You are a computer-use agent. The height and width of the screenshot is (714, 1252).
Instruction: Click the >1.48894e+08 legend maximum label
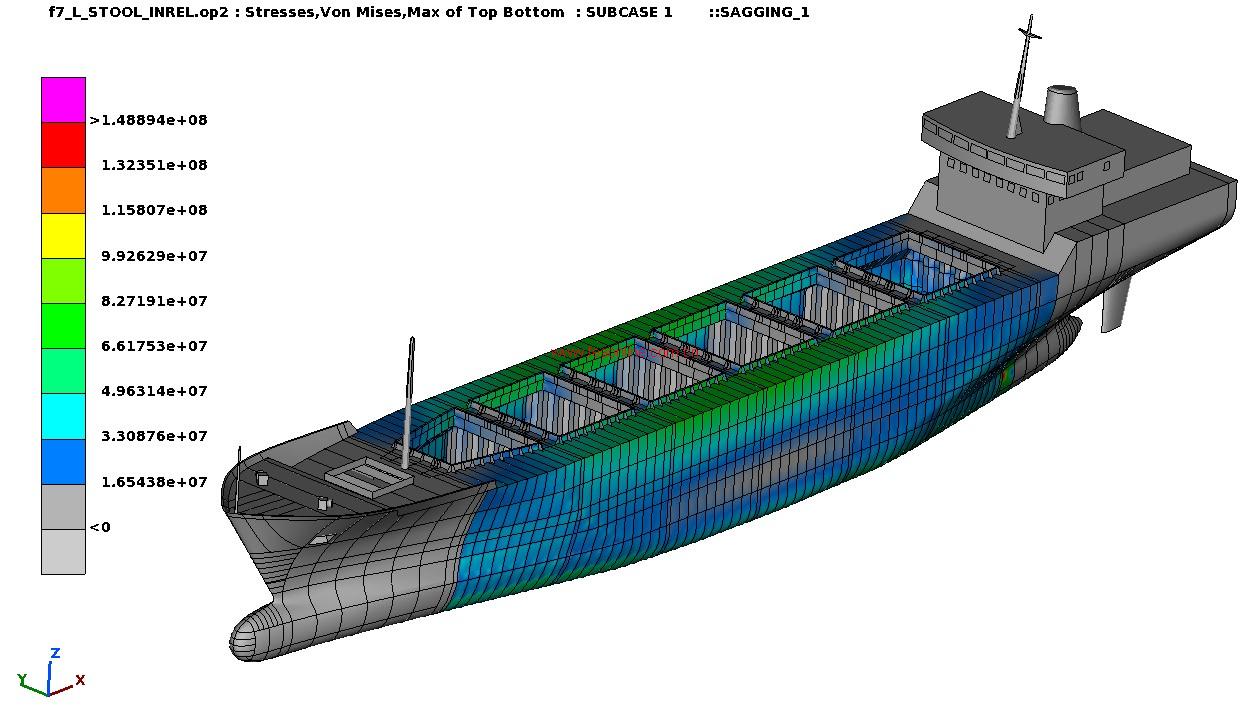pos(148,120)
